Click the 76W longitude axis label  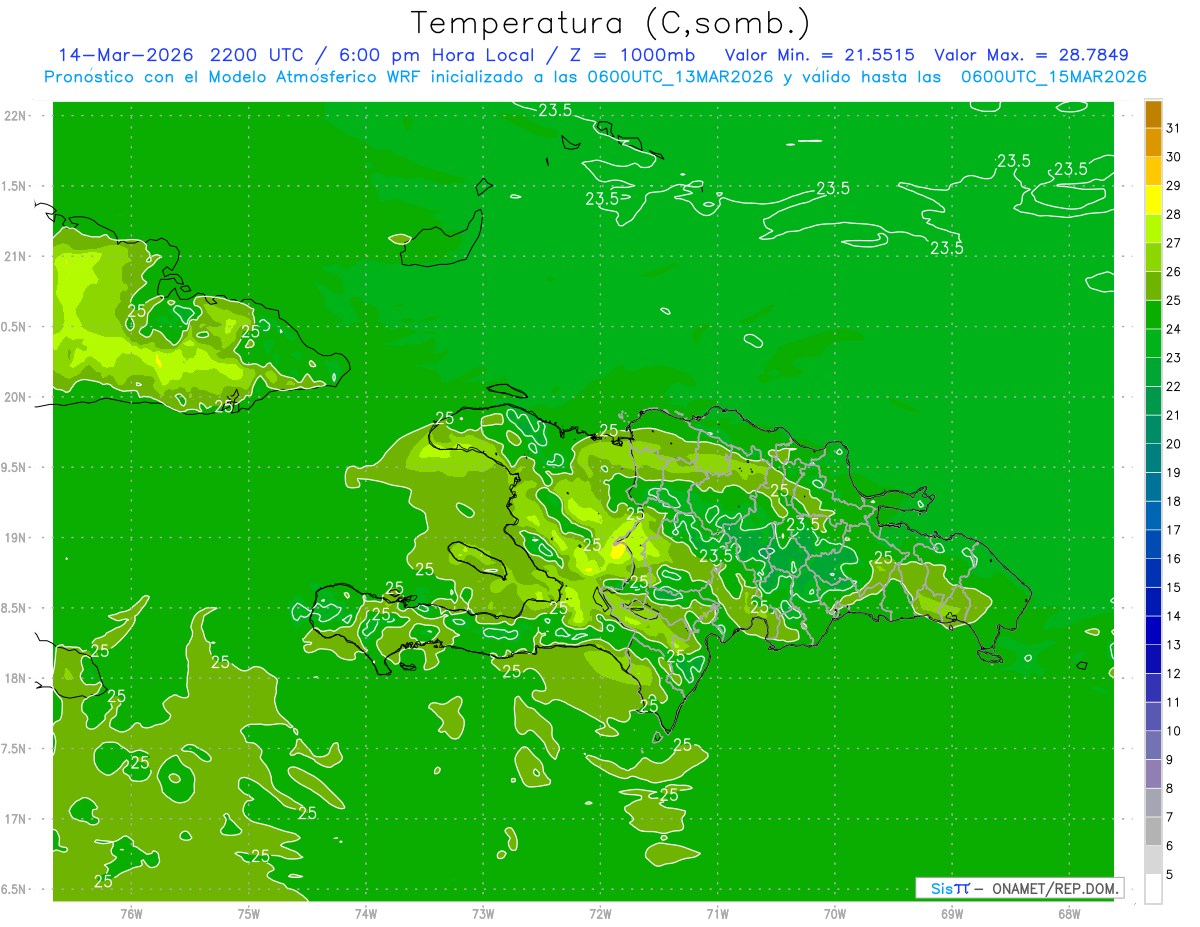(131, 913)
